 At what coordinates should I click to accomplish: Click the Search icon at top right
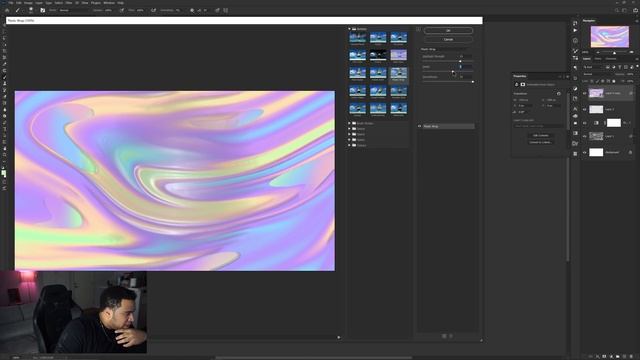(x=617, y=10)
